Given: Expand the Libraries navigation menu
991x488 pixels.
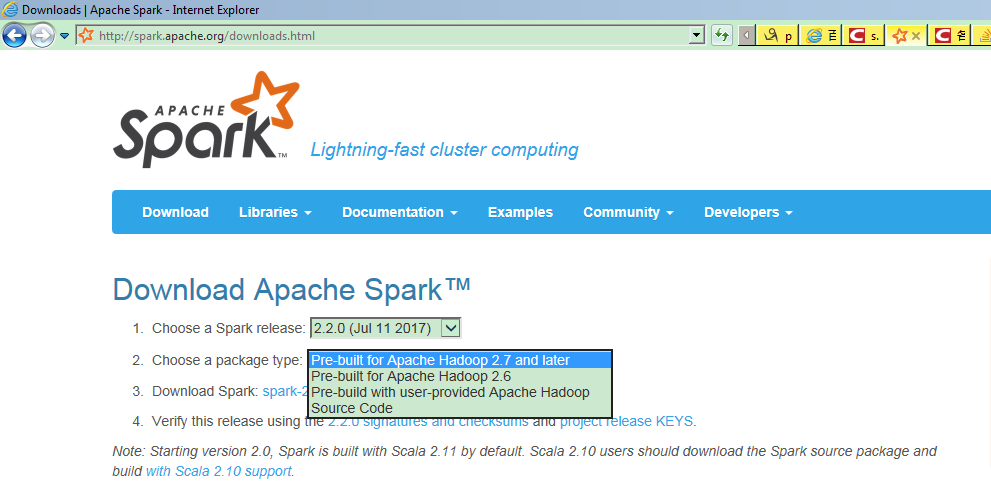Looking at the screenshot, I should click(276, 212).
